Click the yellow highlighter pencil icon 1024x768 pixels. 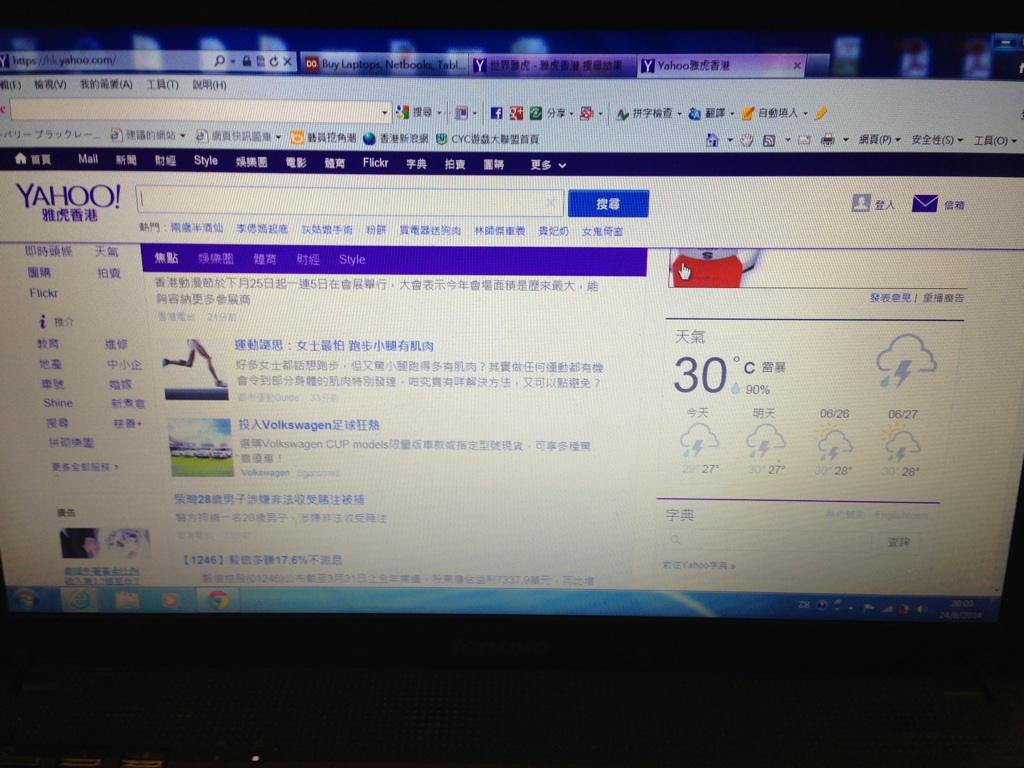pyautogui.click(x=821, y=114)
